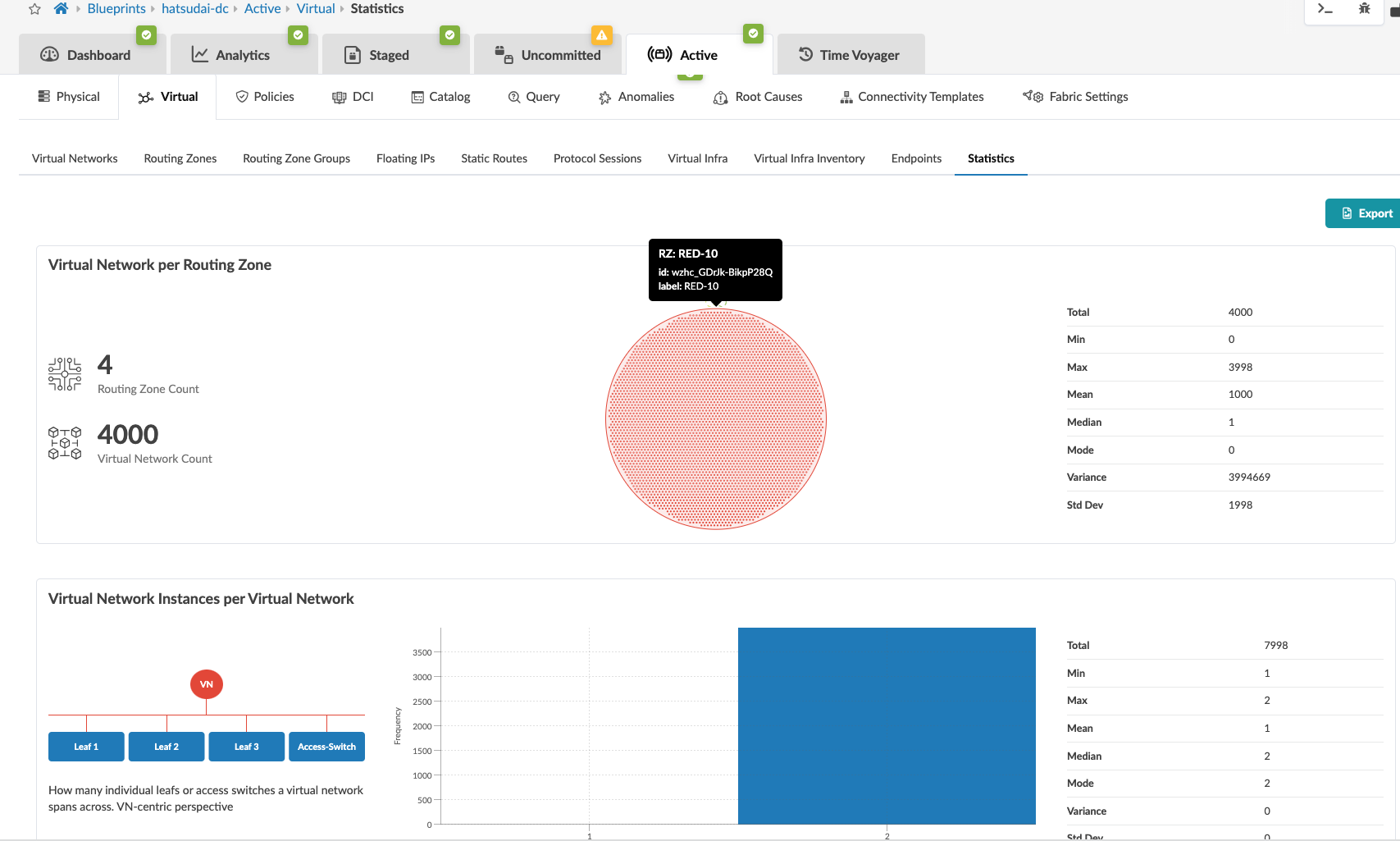Click the blue histogram bar
Screen dimensions: 1400x841
887,726
